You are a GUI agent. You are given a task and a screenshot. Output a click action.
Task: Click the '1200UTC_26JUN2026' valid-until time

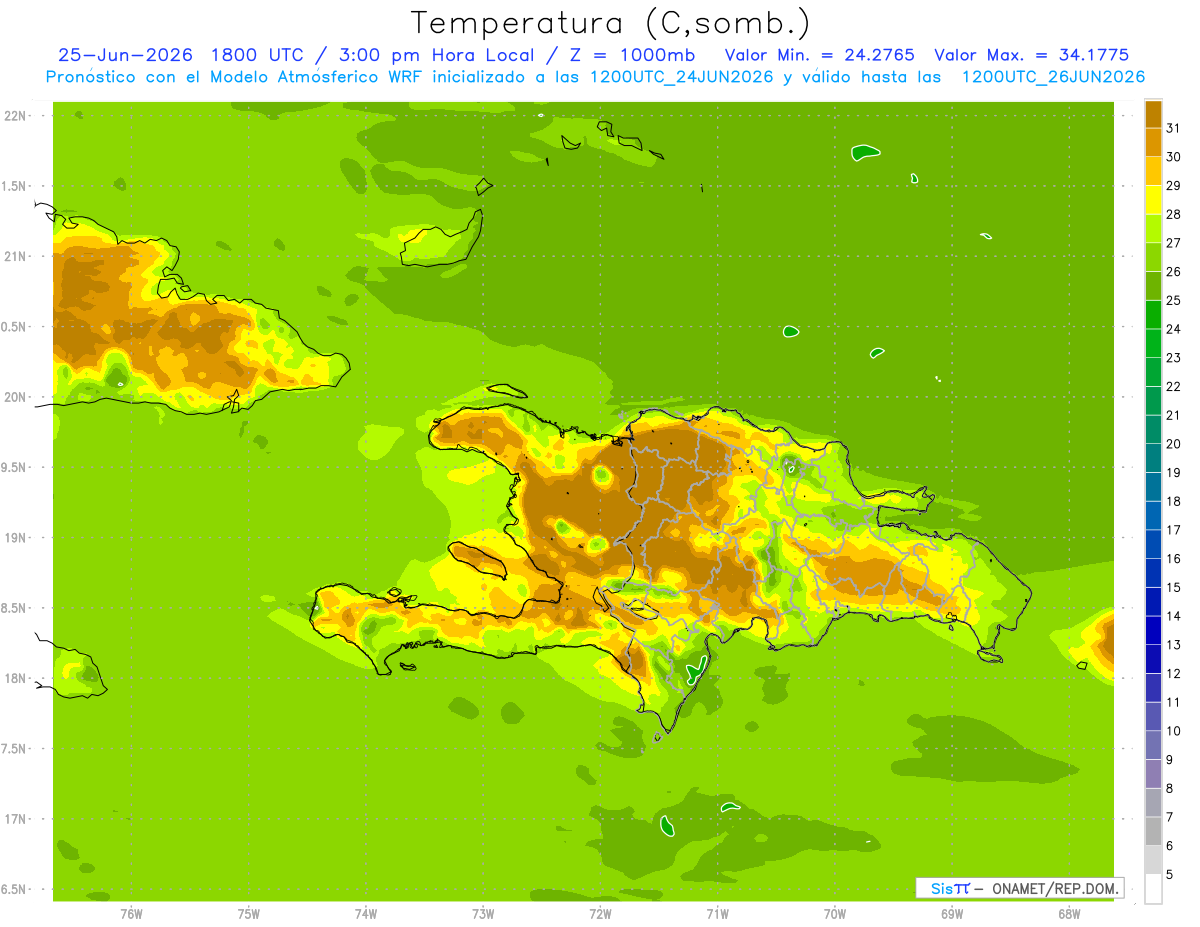1053,77
